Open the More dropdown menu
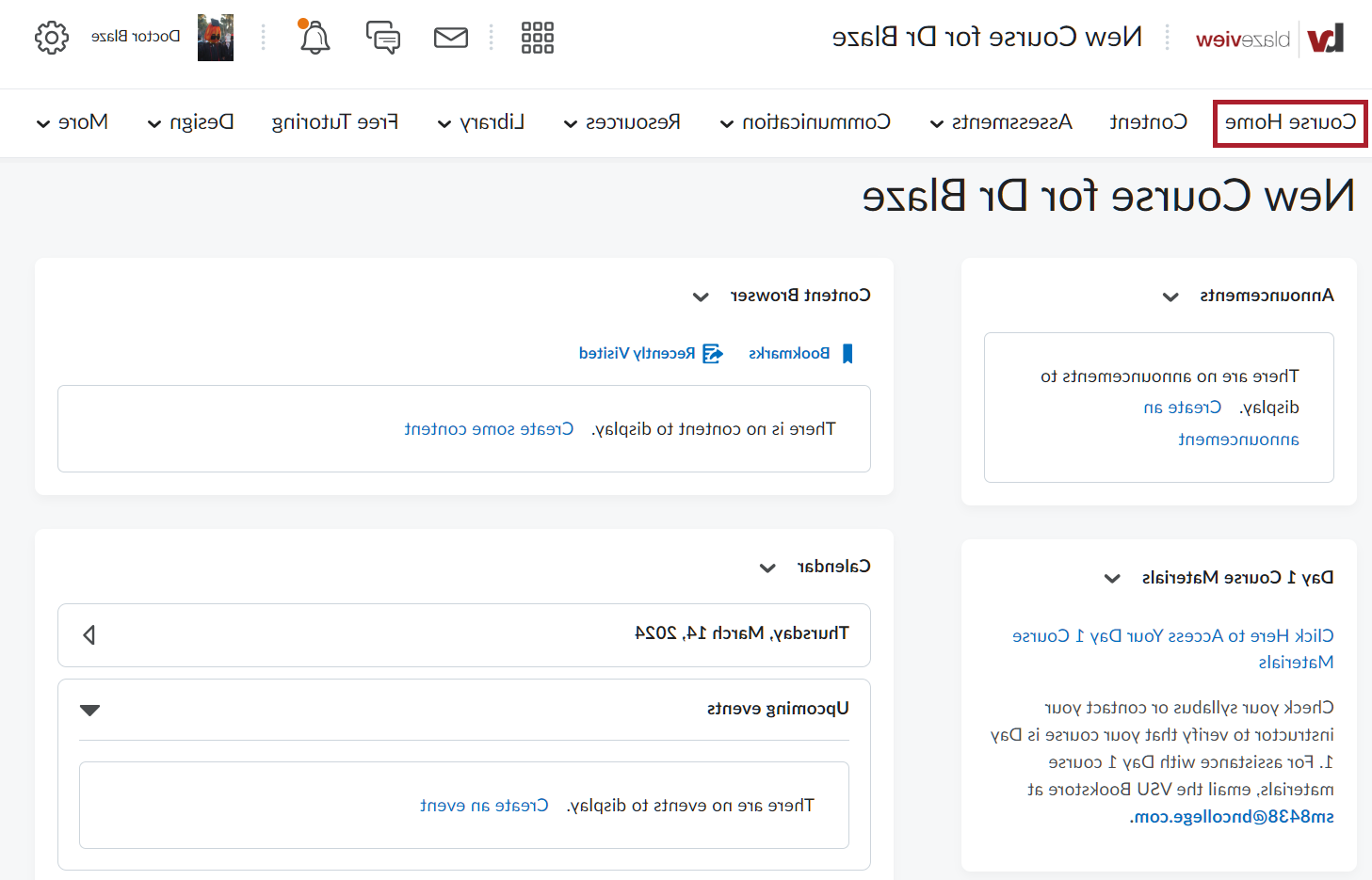This screenshot has width=1372, height=880. tap(72, 122)
